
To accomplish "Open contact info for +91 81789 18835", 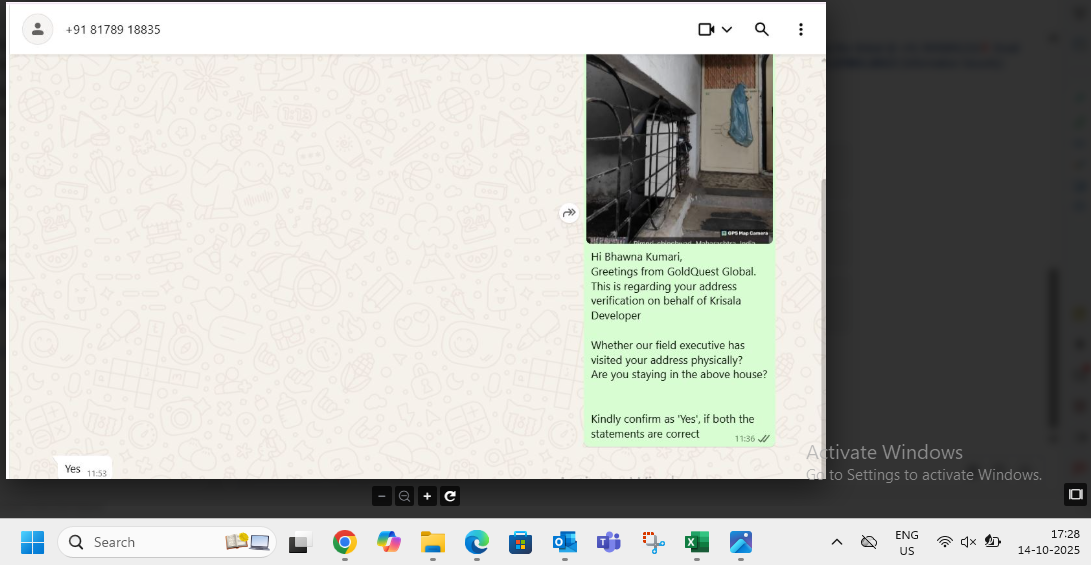I will pyautogui.click(x=113, y=30).
